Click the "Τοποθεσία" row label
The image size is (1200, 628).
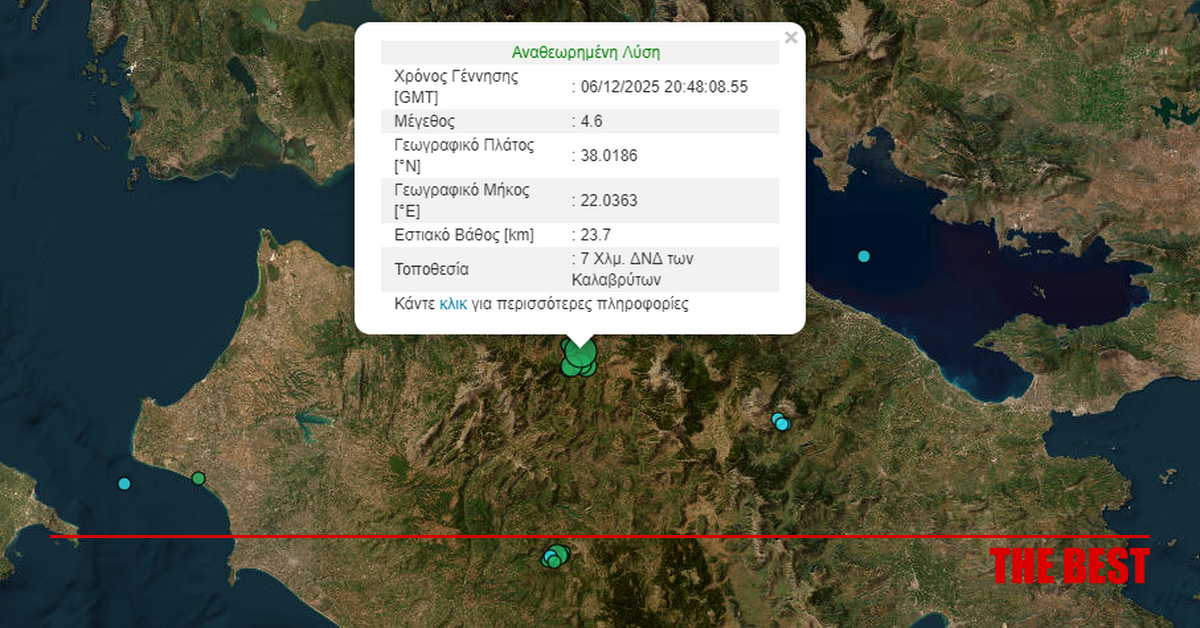[x=432, y=269]
